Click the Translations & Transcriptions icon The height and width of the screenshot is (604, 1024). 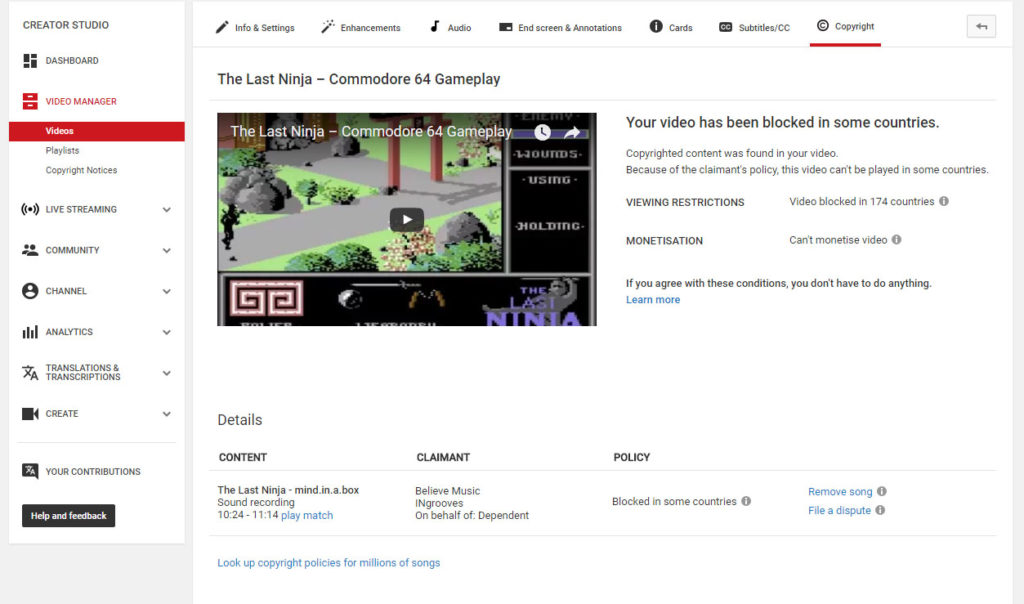click(x=30, y=372)
